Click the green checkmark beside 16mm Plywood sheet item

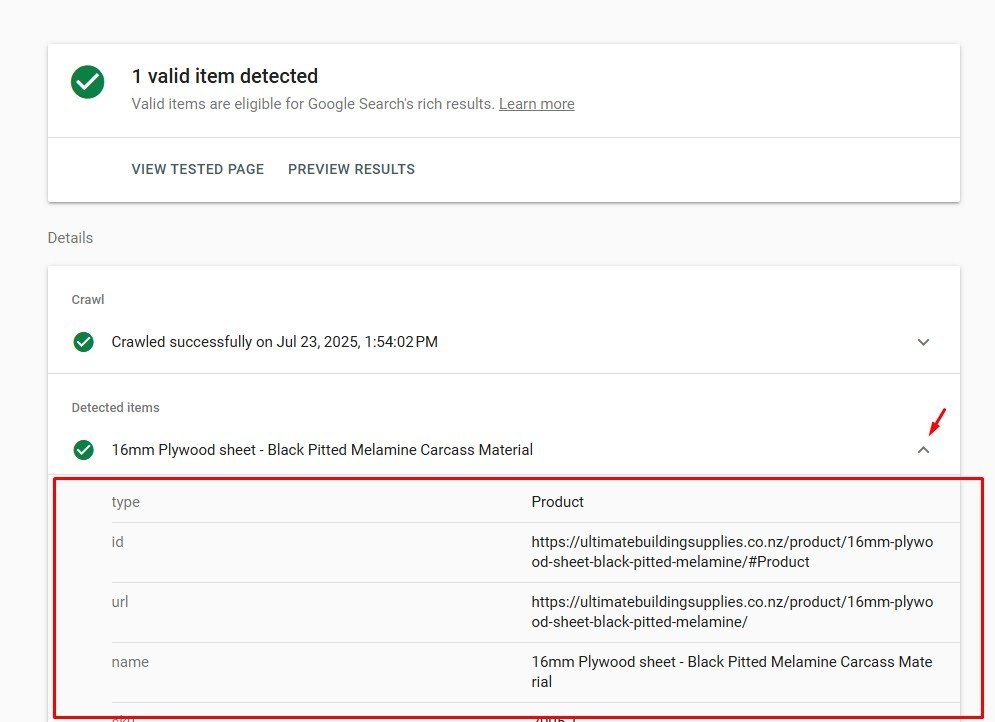84,450
